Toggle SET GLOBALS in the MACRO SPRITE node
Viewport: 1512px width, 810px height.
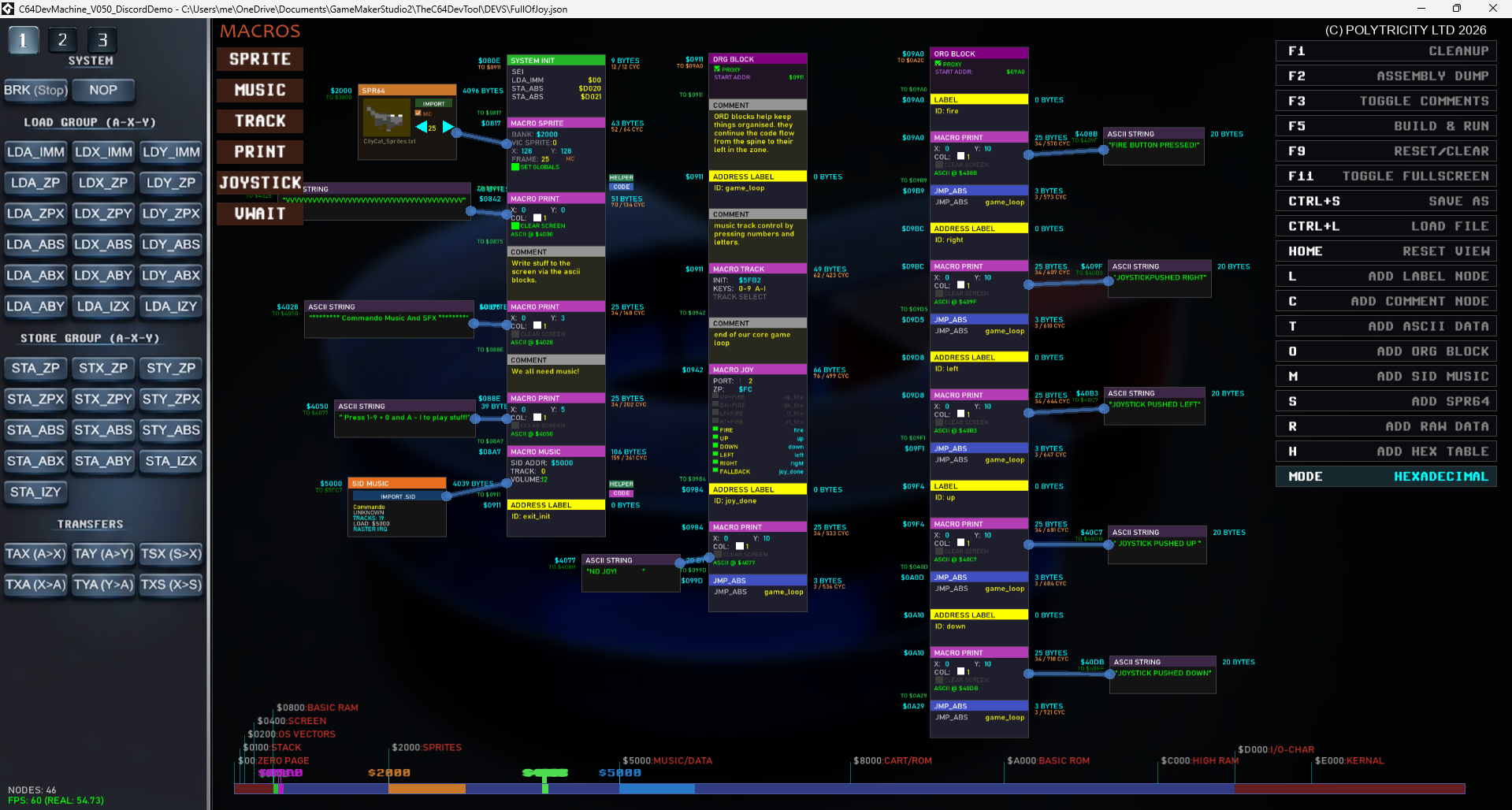coord(515,167)
